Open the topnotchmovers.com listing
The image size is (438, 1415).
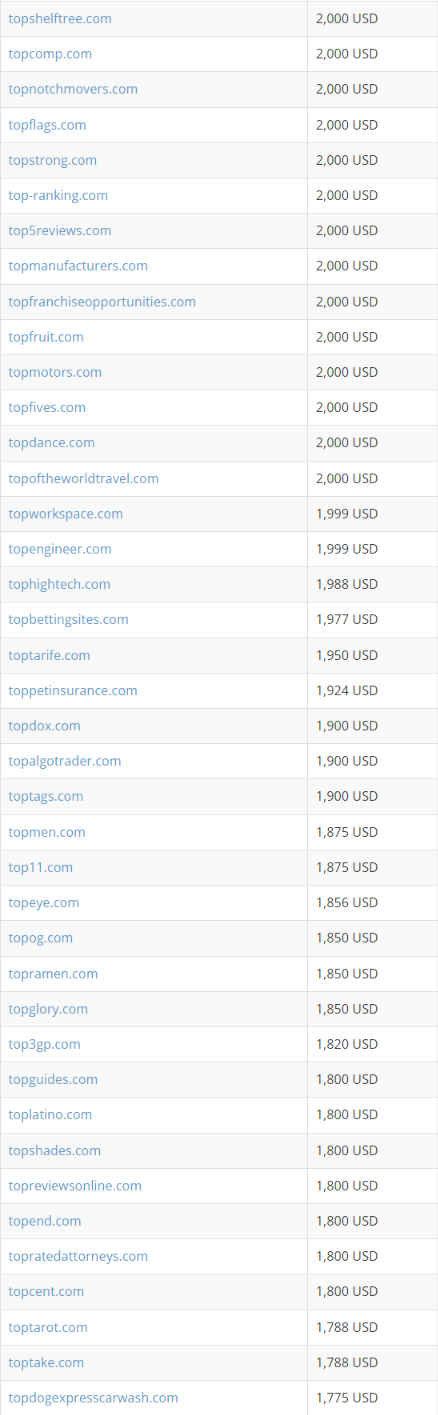tap(73, 89)
